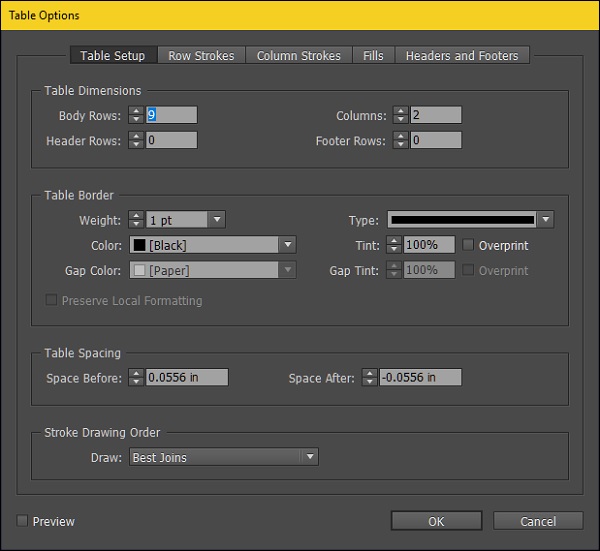Expand the Draw Best Joins dropdown
The width and height of the screenshot is (600, 551).
310,458
